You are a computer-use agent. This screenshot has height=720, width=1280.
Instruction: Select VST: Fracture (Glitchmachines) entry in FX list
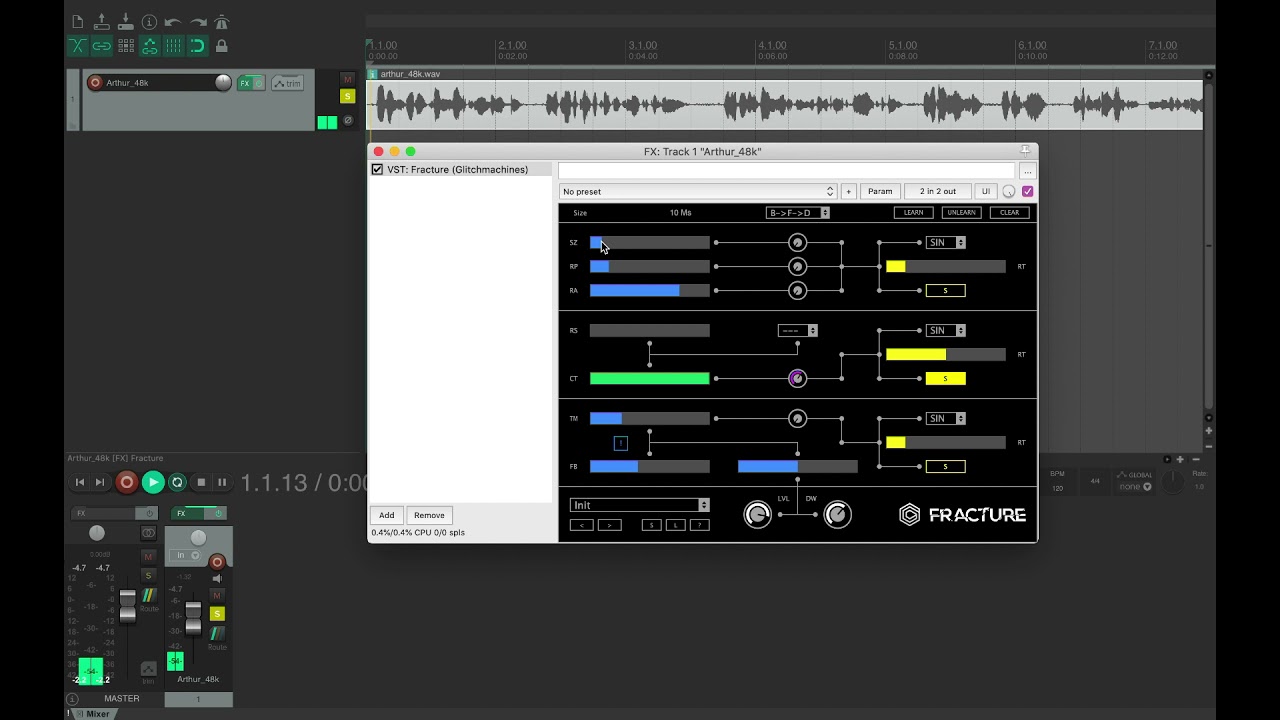click(458, 170)
